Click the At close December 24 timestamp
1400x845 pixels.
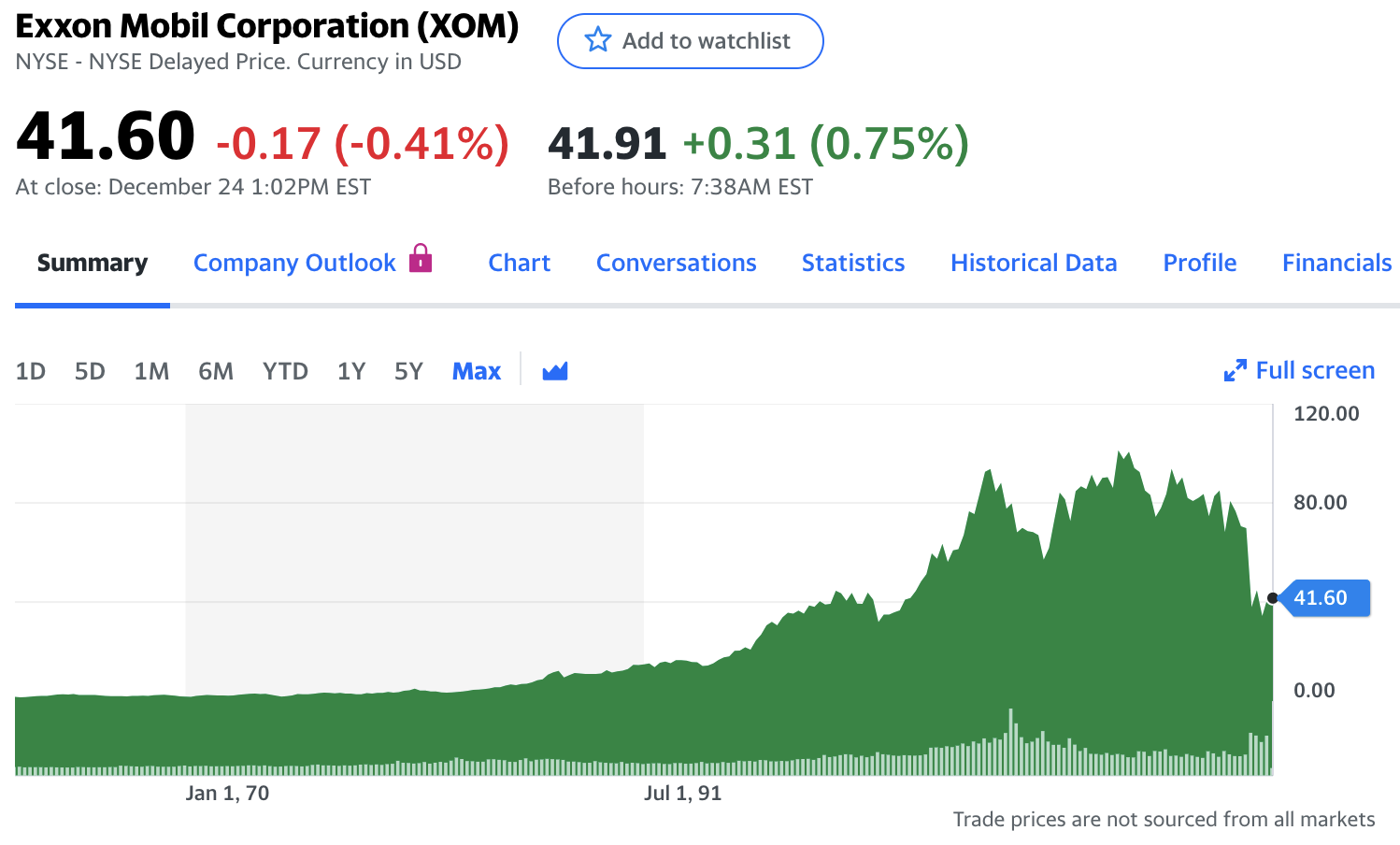193,187
